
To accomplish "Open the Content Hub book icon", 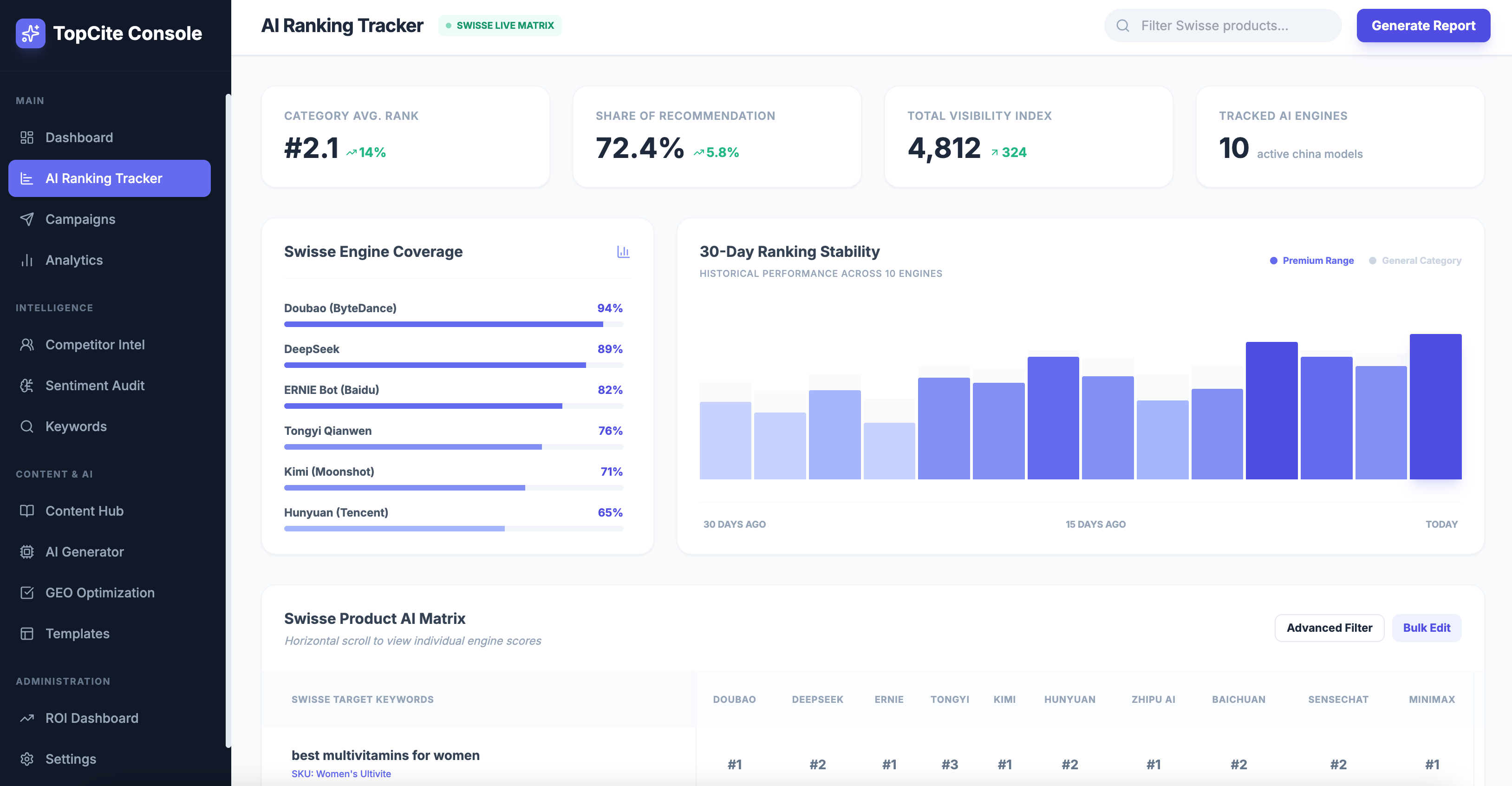I will coord(27,511).
